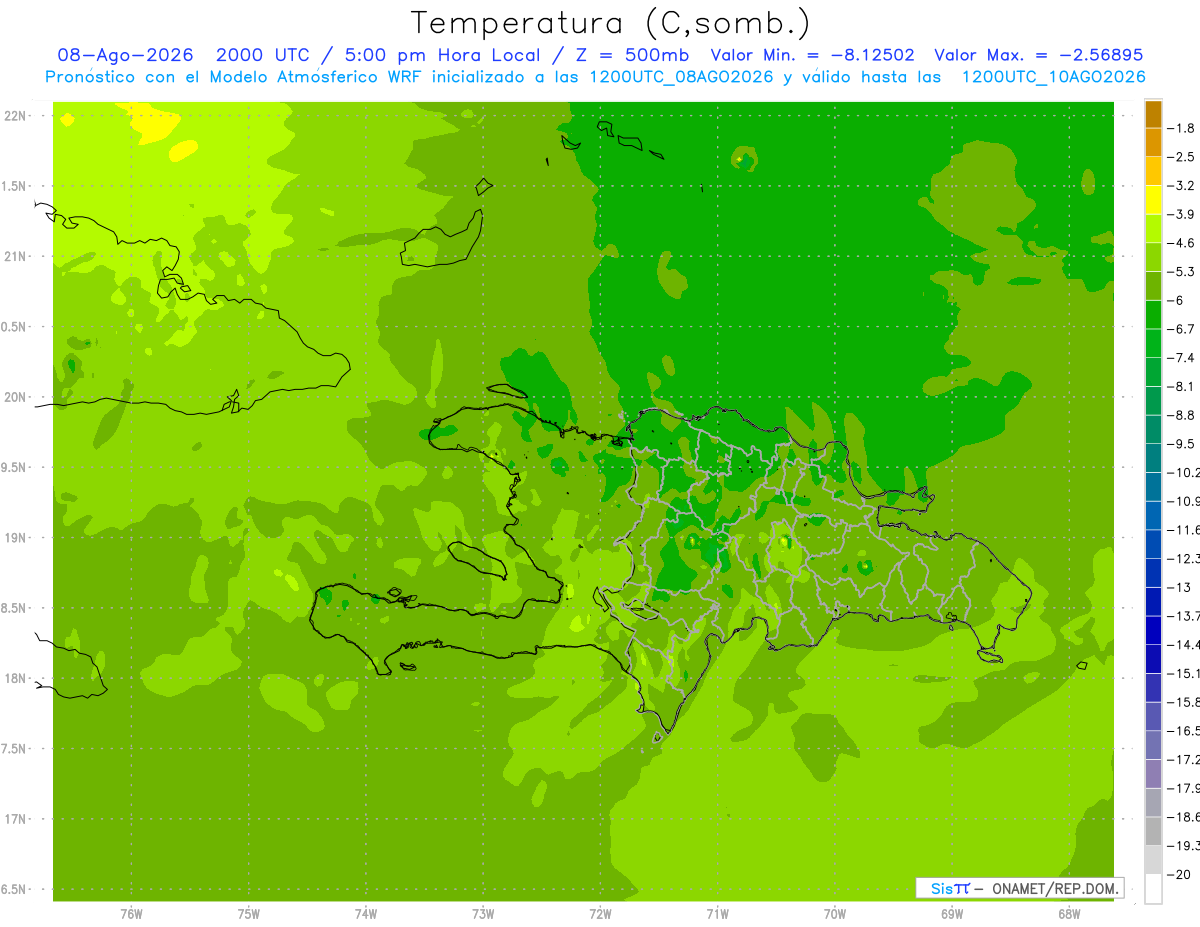Click the 'Temperatura (C,somb.)' title
This screenshot has width=1200, height=927.
[610, 23]
